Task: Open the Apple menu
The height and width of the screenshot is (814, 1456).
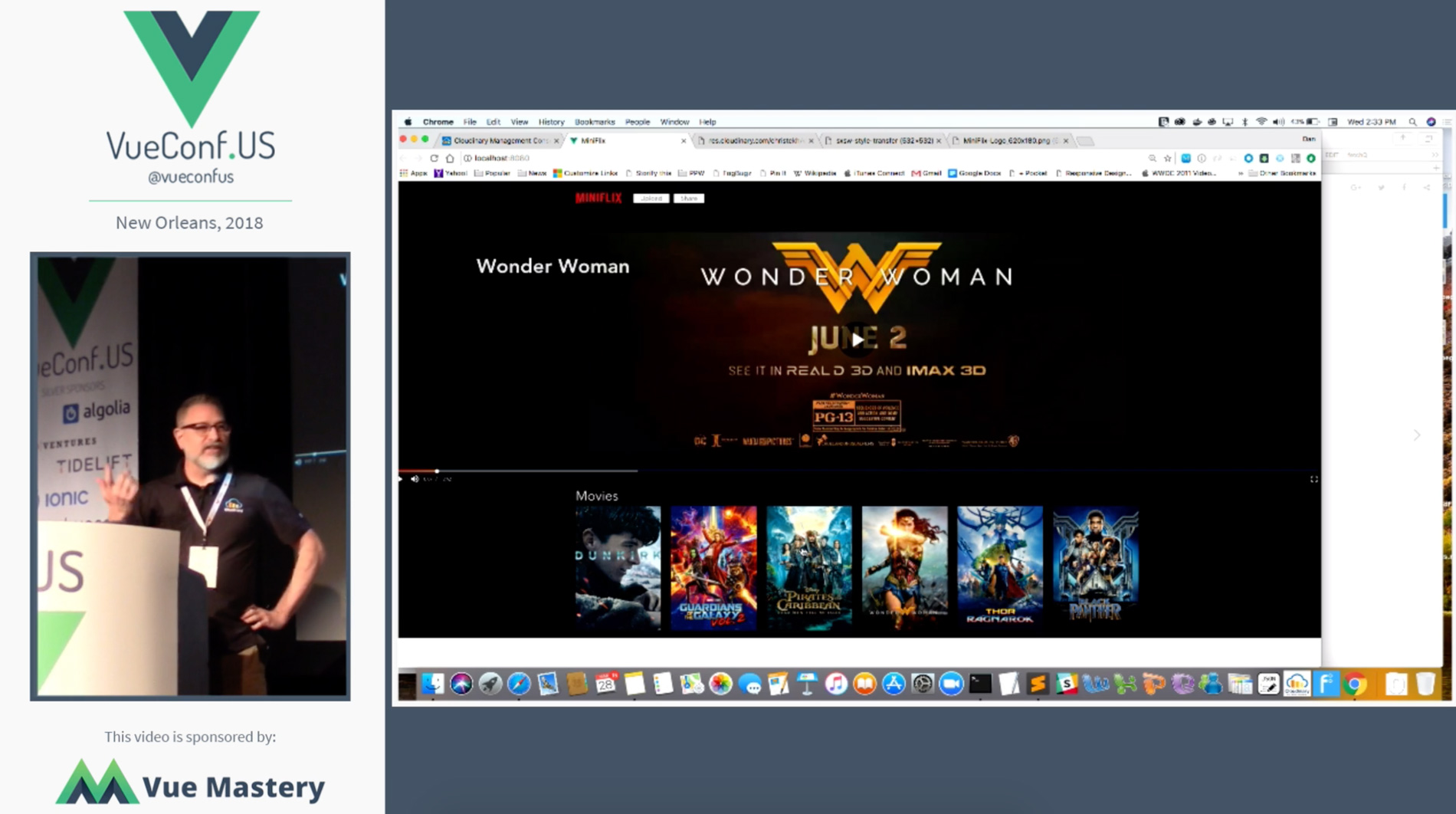Action: pyautogui.click(x=408, y=122)
